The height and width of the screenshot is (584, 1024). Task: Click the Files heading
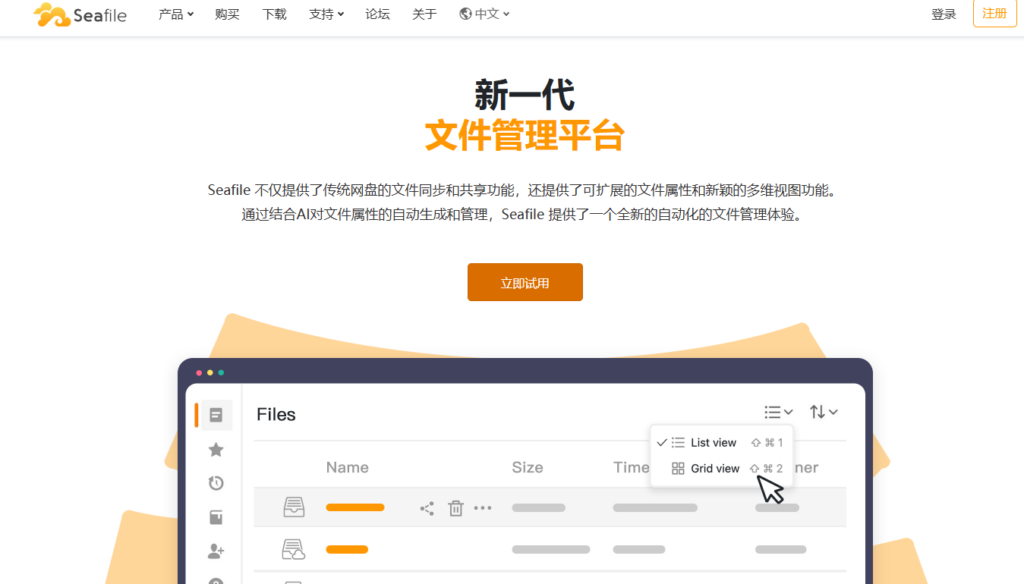click(x=276, y=414)
